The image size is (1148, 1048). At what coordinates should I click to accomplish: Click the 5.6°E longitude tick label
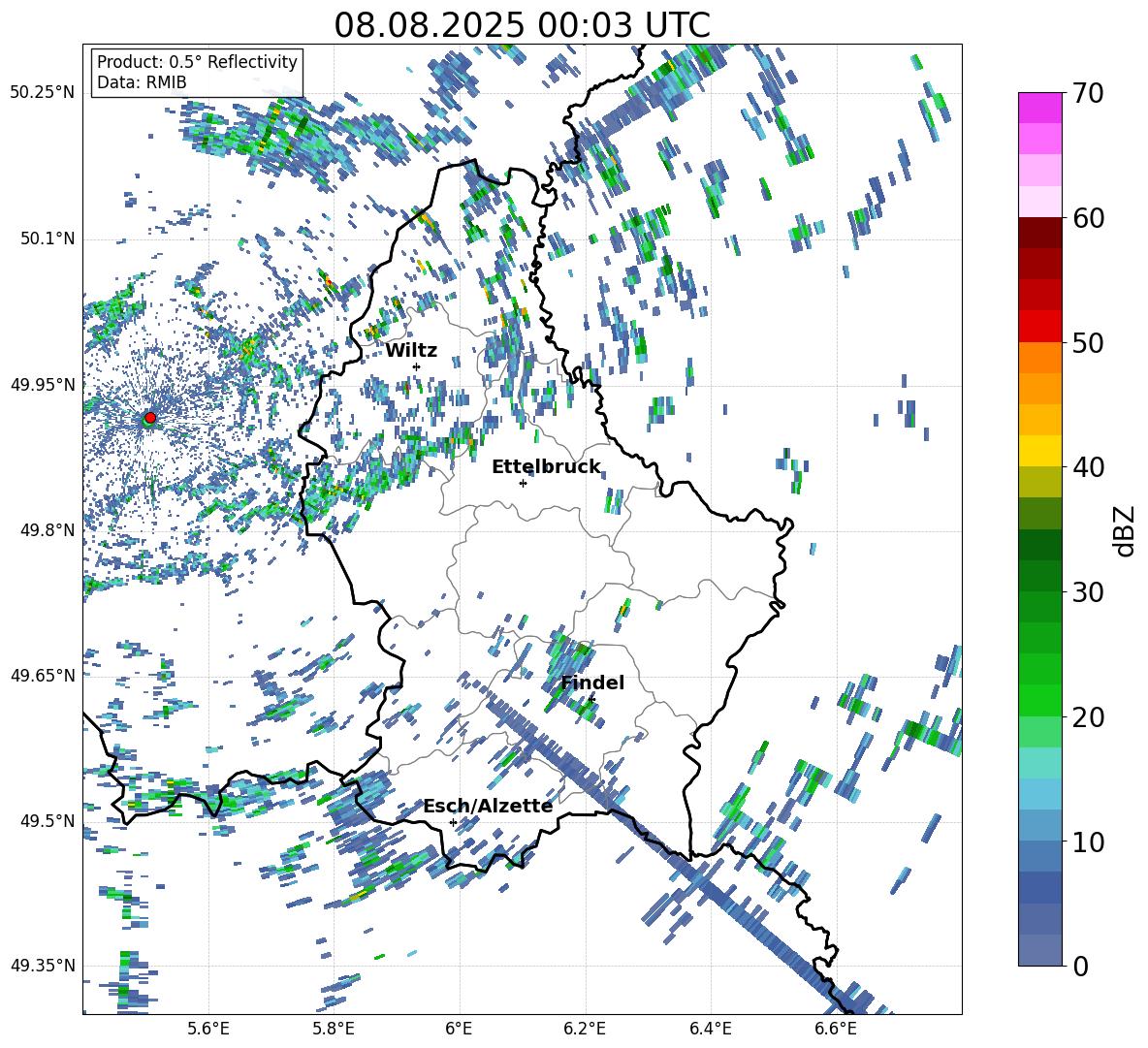coord(208,1029)
